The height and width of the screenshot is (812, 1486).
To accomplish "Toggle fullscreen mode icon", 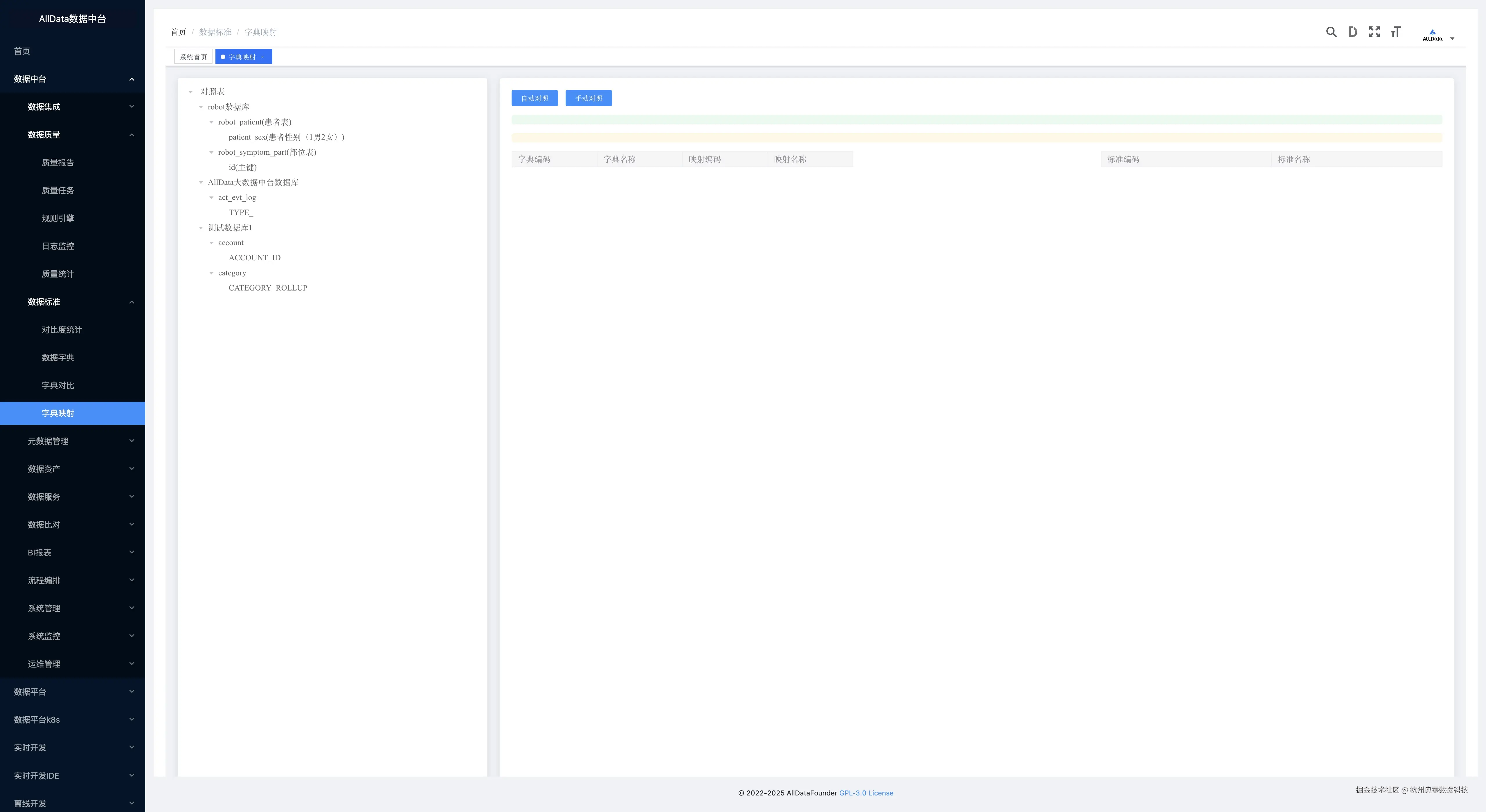I will point(1374,32).
